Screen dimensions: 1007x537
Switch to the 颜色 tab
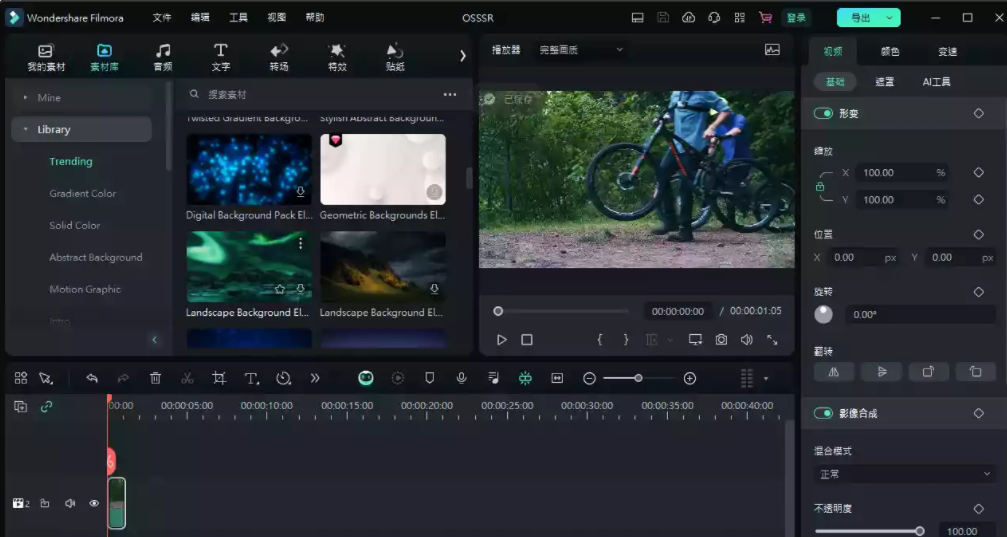pyautogui.click(x=889, y=51)
